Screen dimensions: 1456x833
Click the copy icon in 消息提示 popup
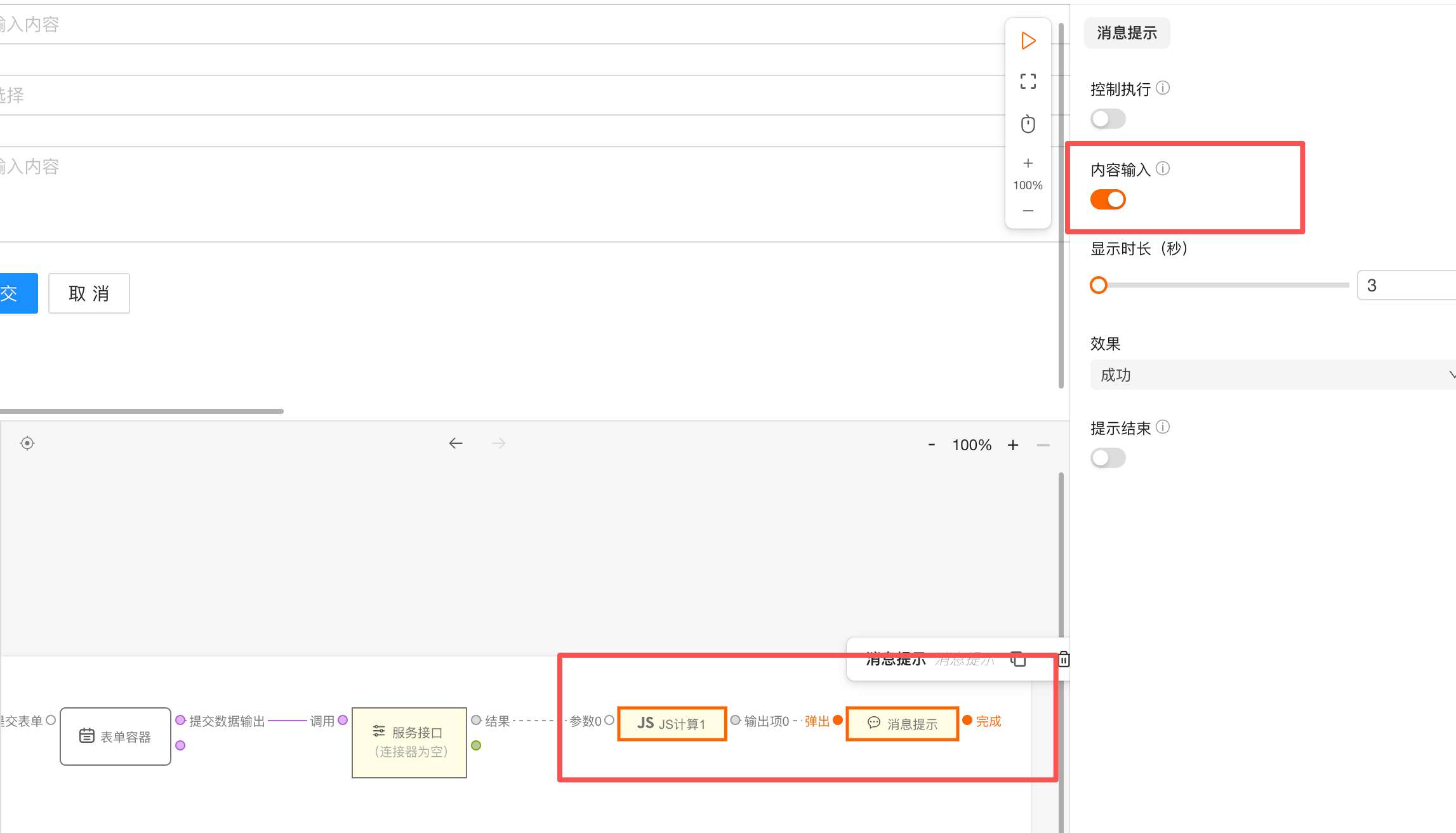1018,659
